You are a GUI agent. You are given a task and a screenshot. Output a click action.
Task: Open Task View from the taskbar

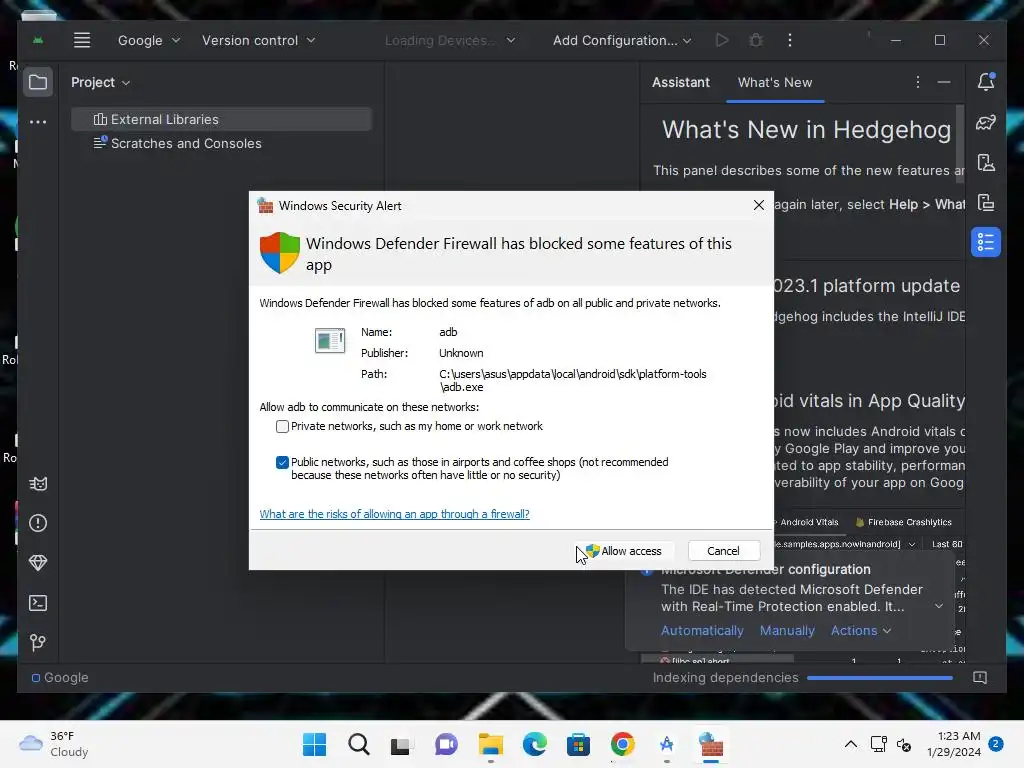click(x=402, y=744)
